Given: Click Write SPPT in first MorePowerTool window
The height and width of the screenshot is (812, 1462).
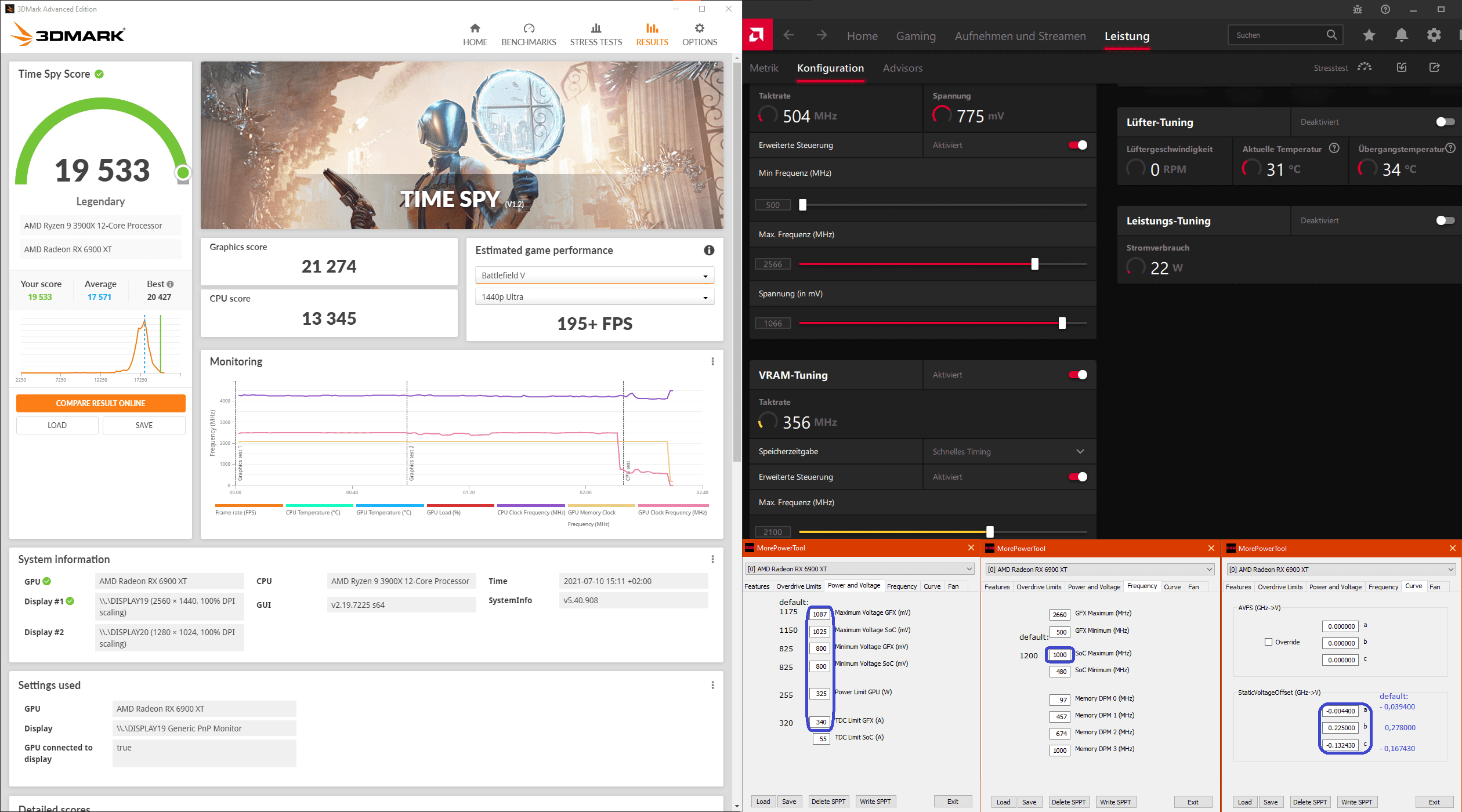Looking at the screenshot, I should pyautogui.click(x=875, y=802).
